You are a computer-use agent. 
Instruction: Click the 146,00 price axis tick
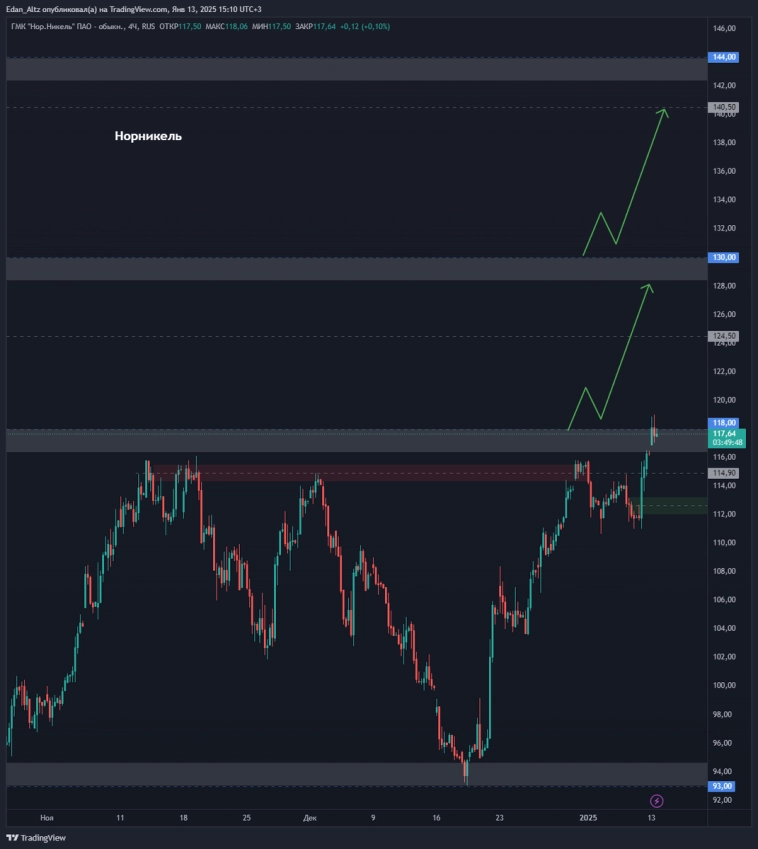pyautogui.click(x=724, y=28)
